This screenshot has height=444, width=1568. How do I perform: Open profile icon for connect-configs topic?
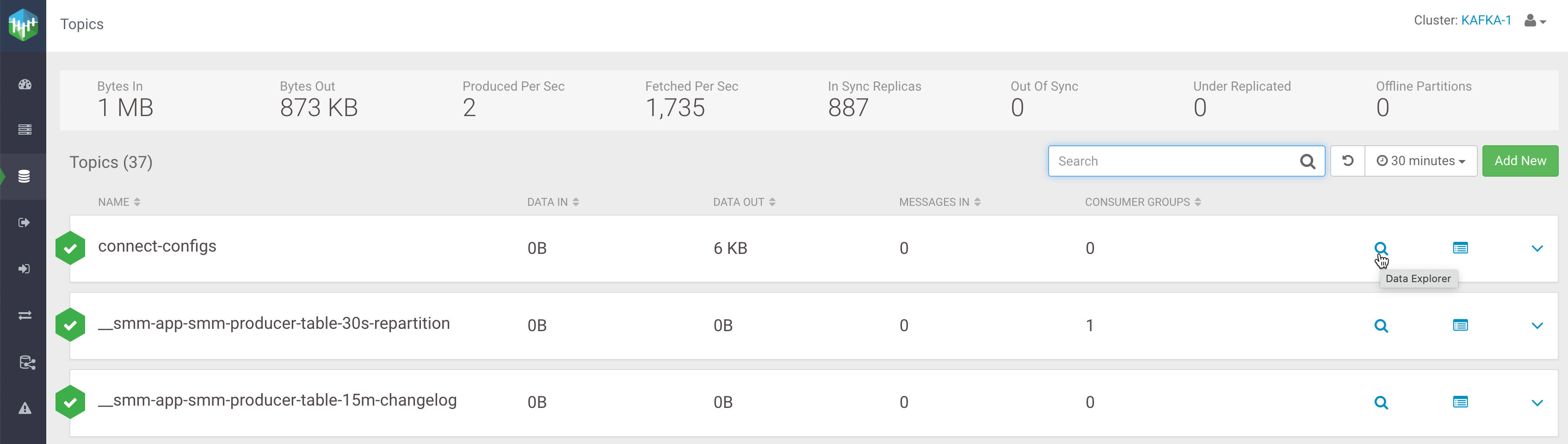point(1460,248)
